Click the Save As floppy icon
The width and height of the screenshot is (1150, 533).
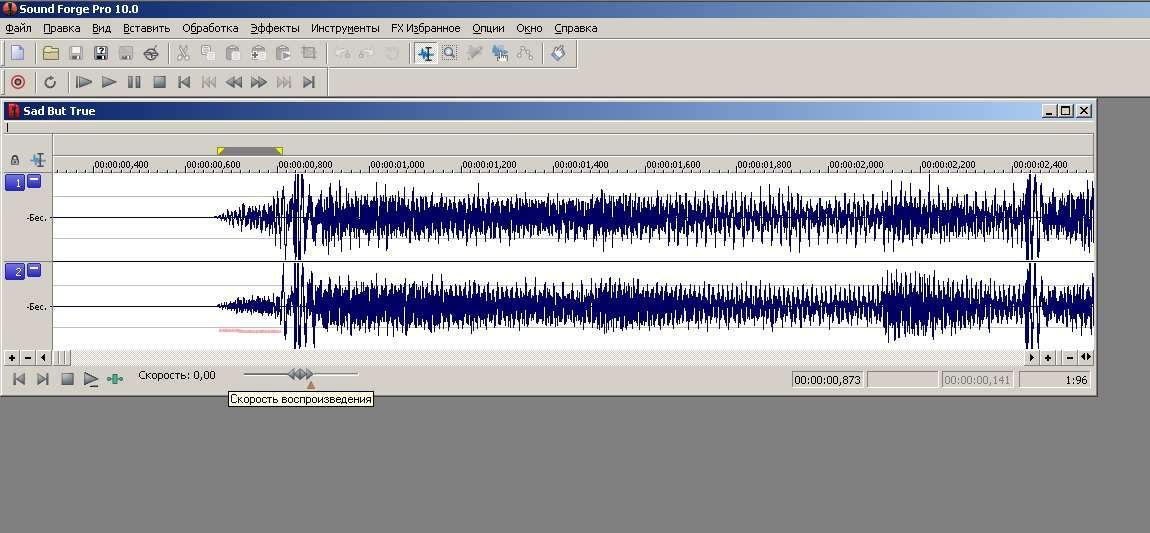pyautogui.click(x=101, y=53)
